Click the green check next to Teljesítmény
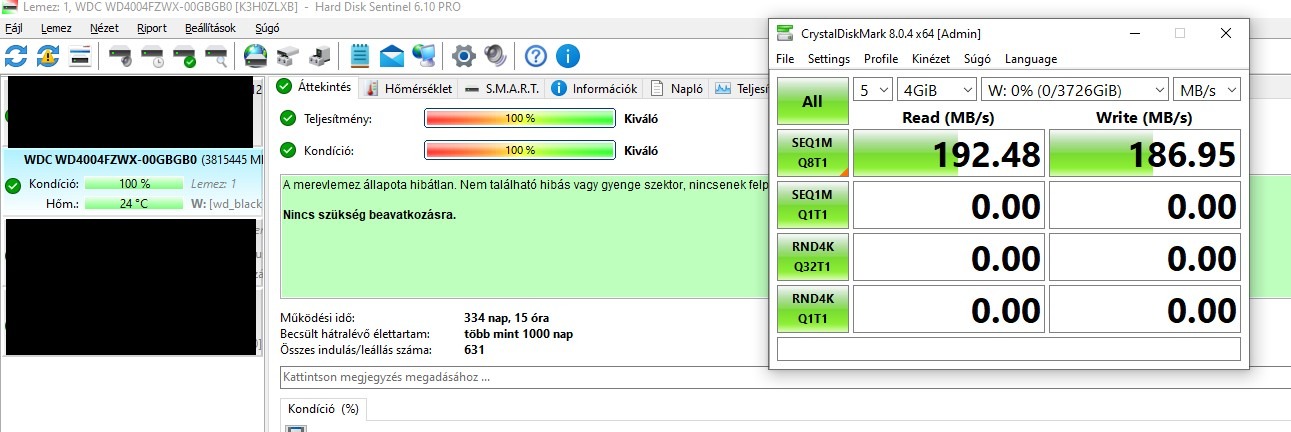Viewport: 1291px width, 432px height. (289, 118)
